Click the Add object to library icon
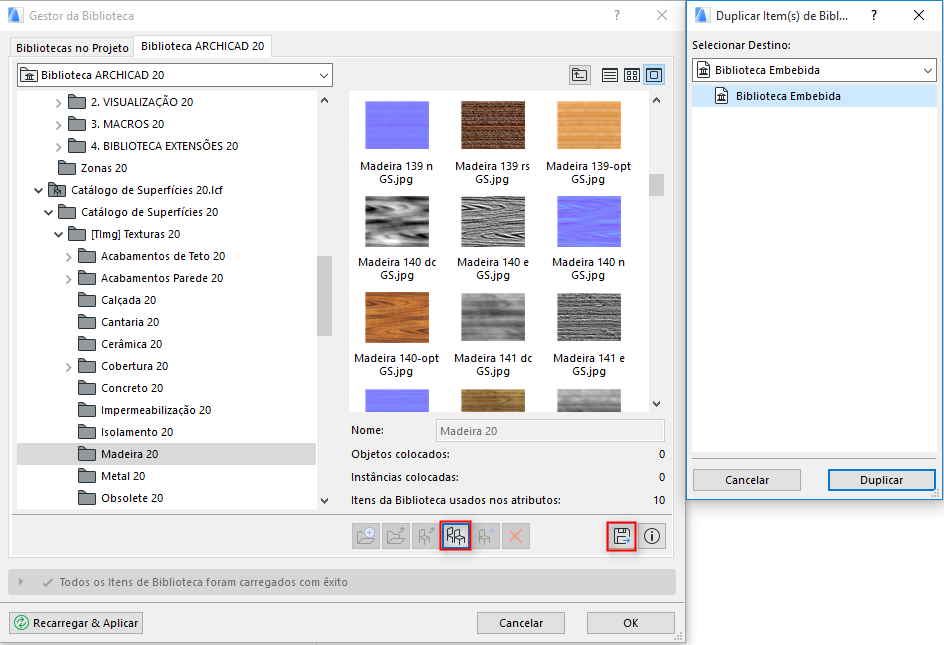The width and height of the screenshot is (944, 645). tap(426, 536)
